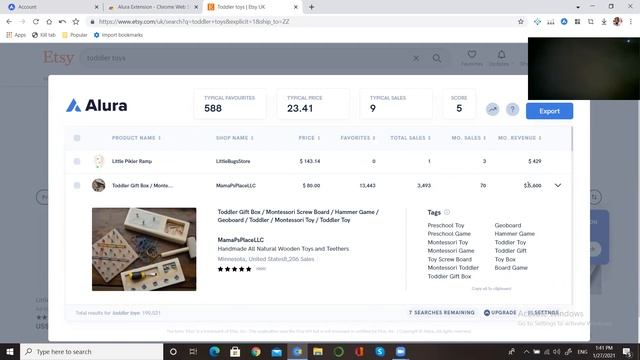Screen dimensions: 640x360
Task: Open Microsoft Edge from taskbar
Action: point(214,351)
